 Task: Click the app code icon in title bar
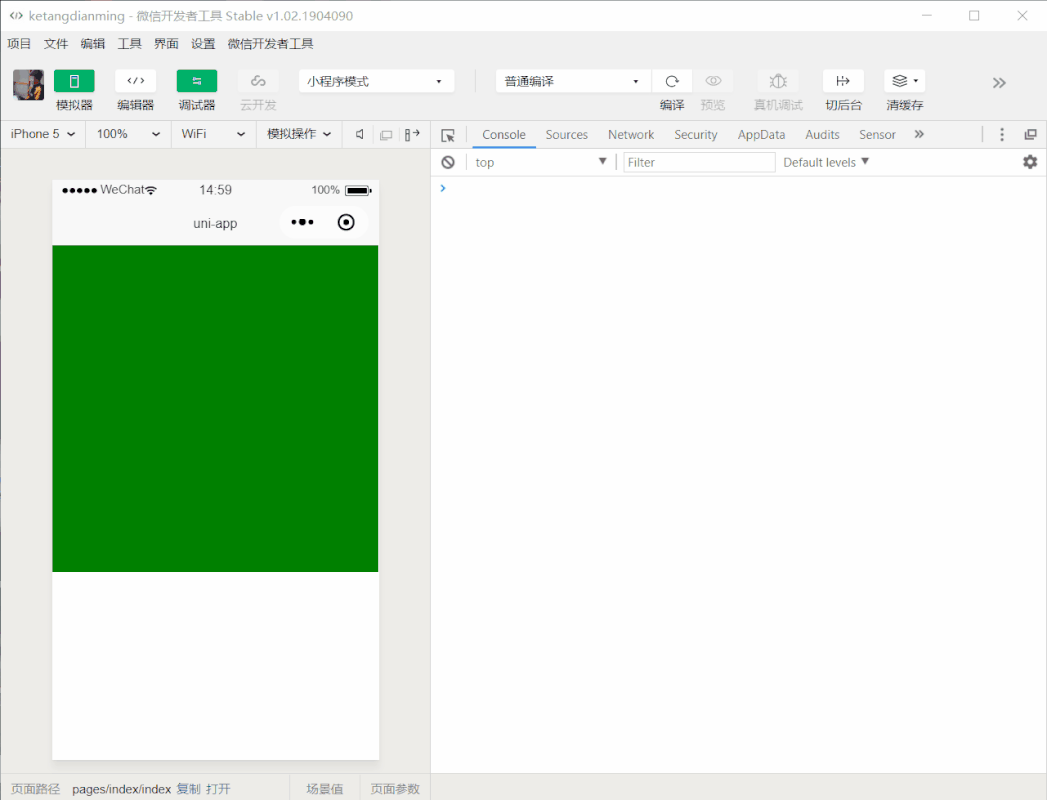16,15
